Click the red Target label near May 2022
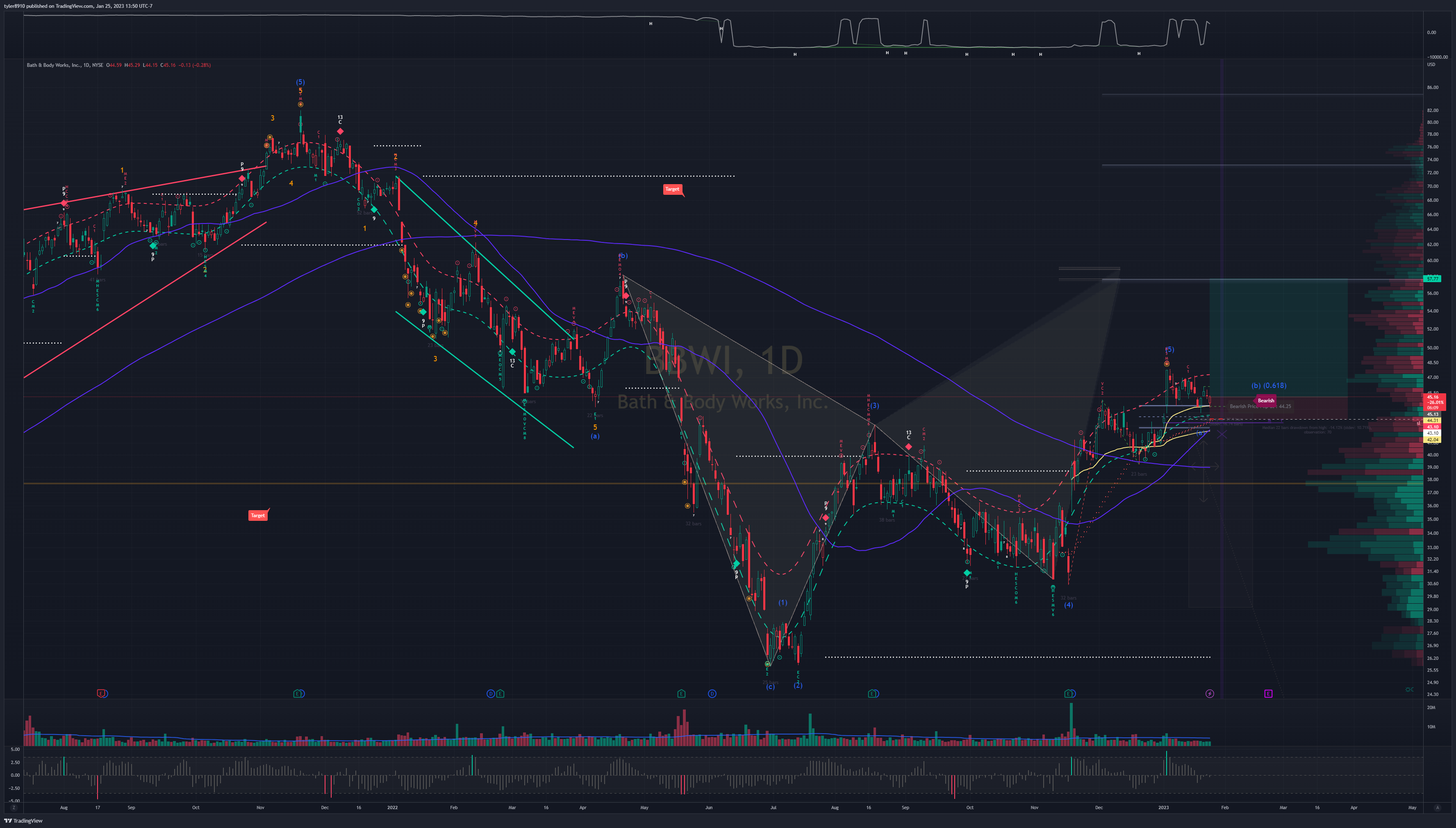 [672, 189]
